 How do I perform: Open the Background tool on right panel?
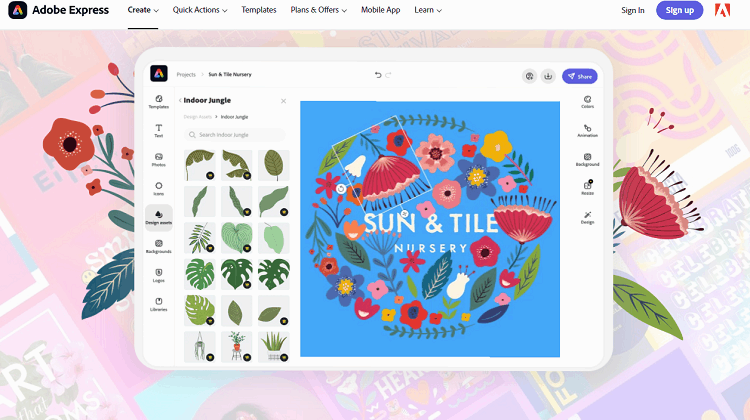(587, 159)
